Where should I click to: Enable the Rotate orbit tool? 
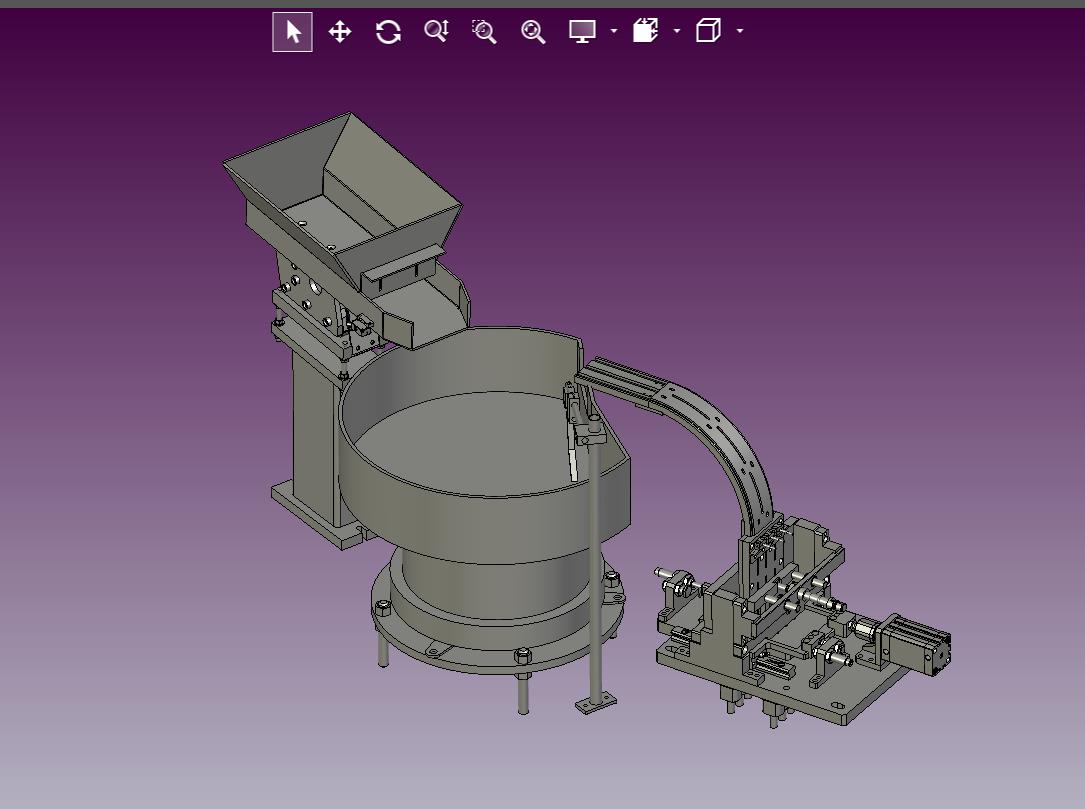pos(388,32)
